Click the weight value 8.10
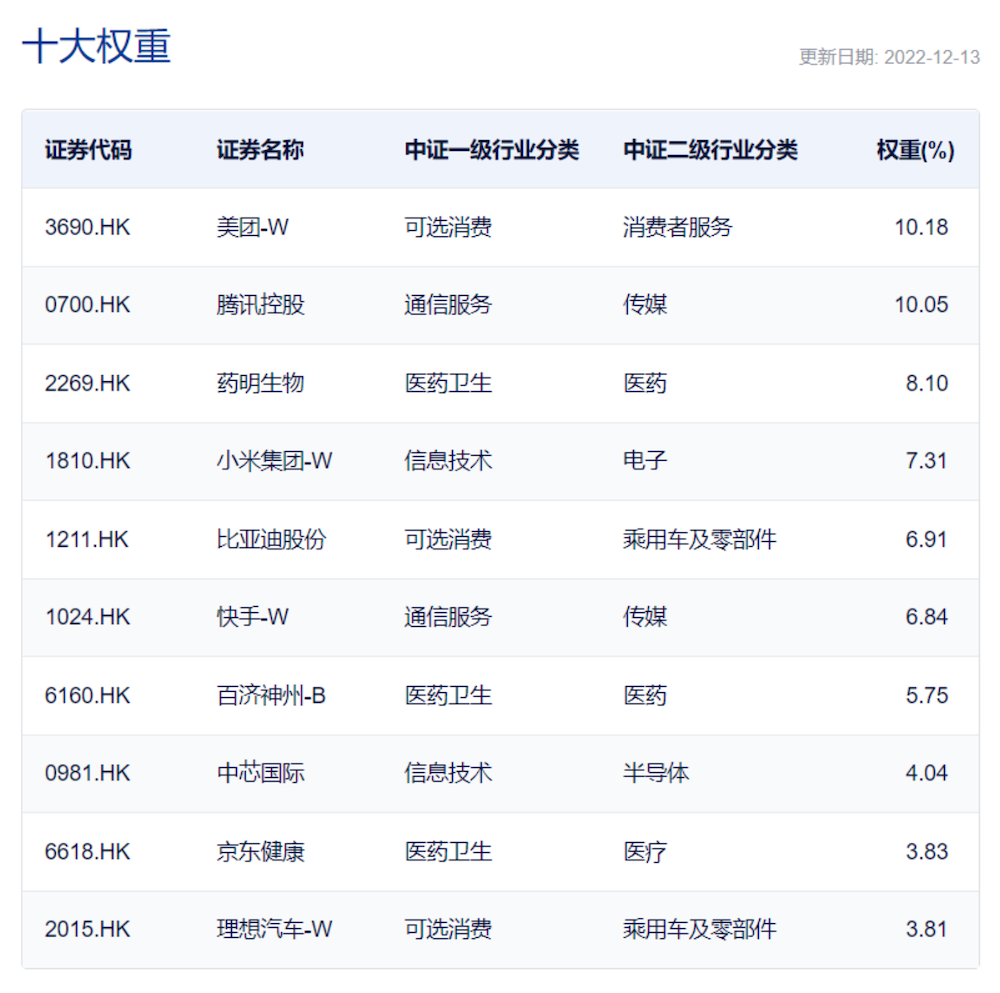 [x=927, y=383]
